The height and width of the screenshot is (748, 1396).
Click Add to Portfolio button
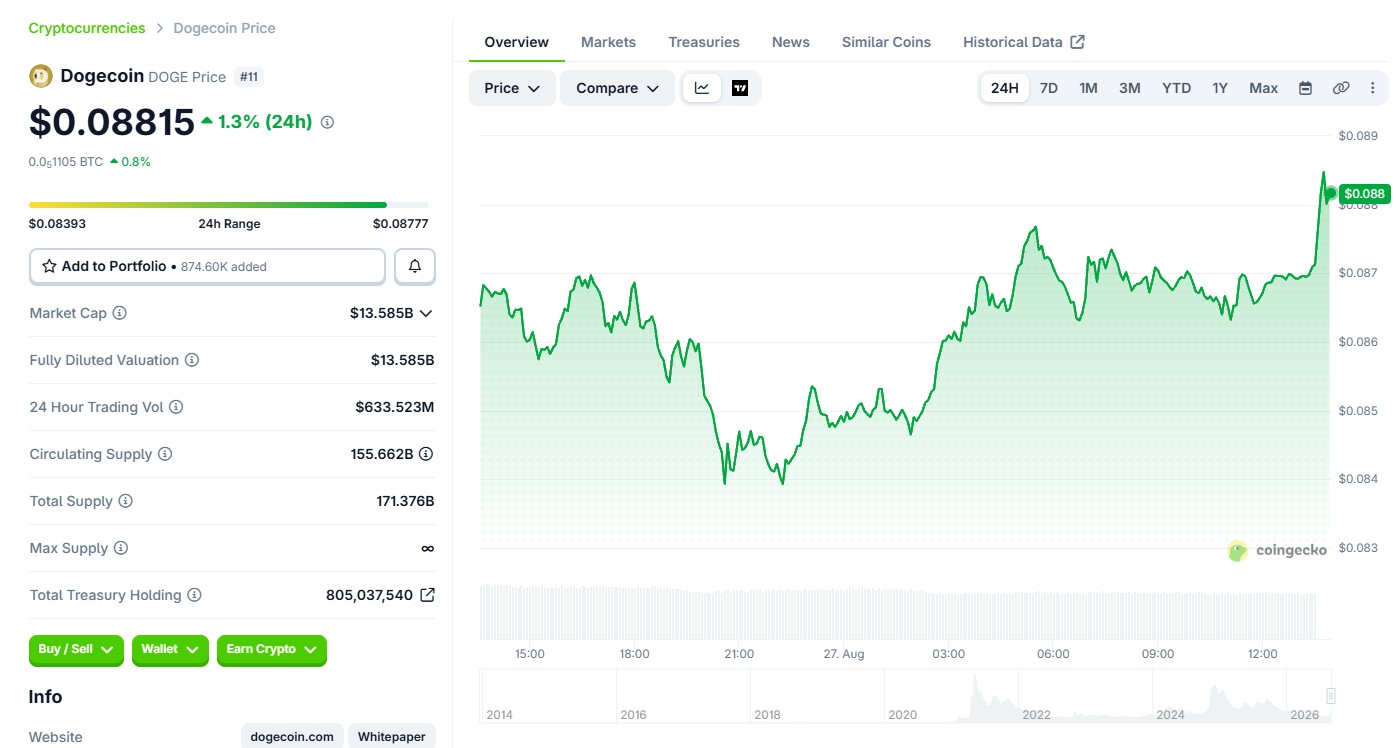pyautogui.click(x=207, y=267)
